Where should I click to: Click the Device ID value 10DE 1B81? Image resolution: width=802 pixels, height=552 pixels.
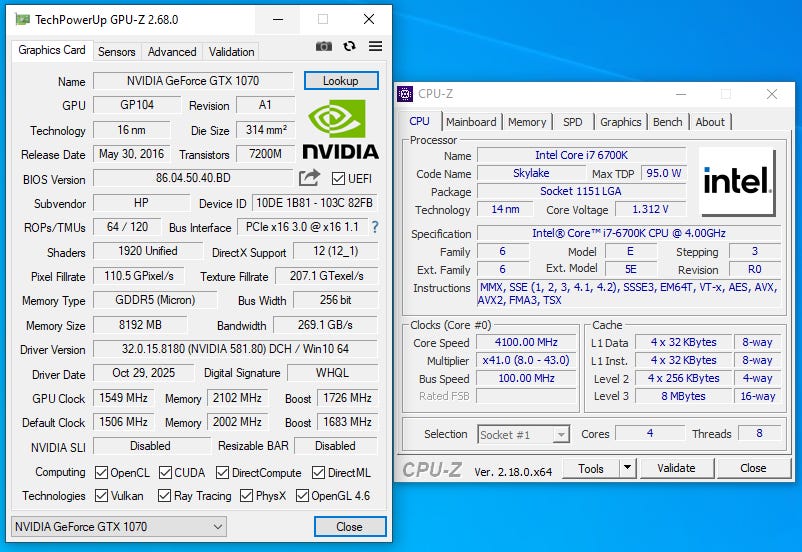(314, 203)
